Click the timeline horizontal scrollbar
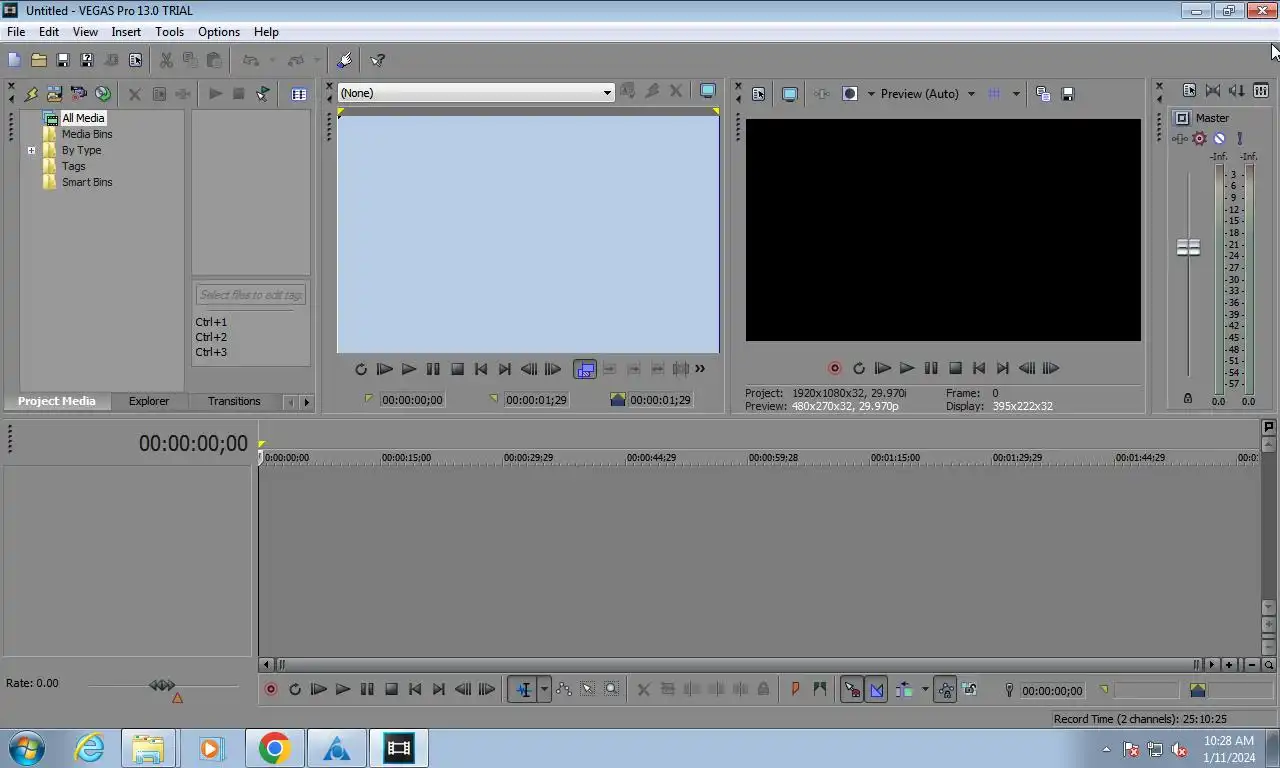This screenshot has height=768, width=1280. (738, 664)
